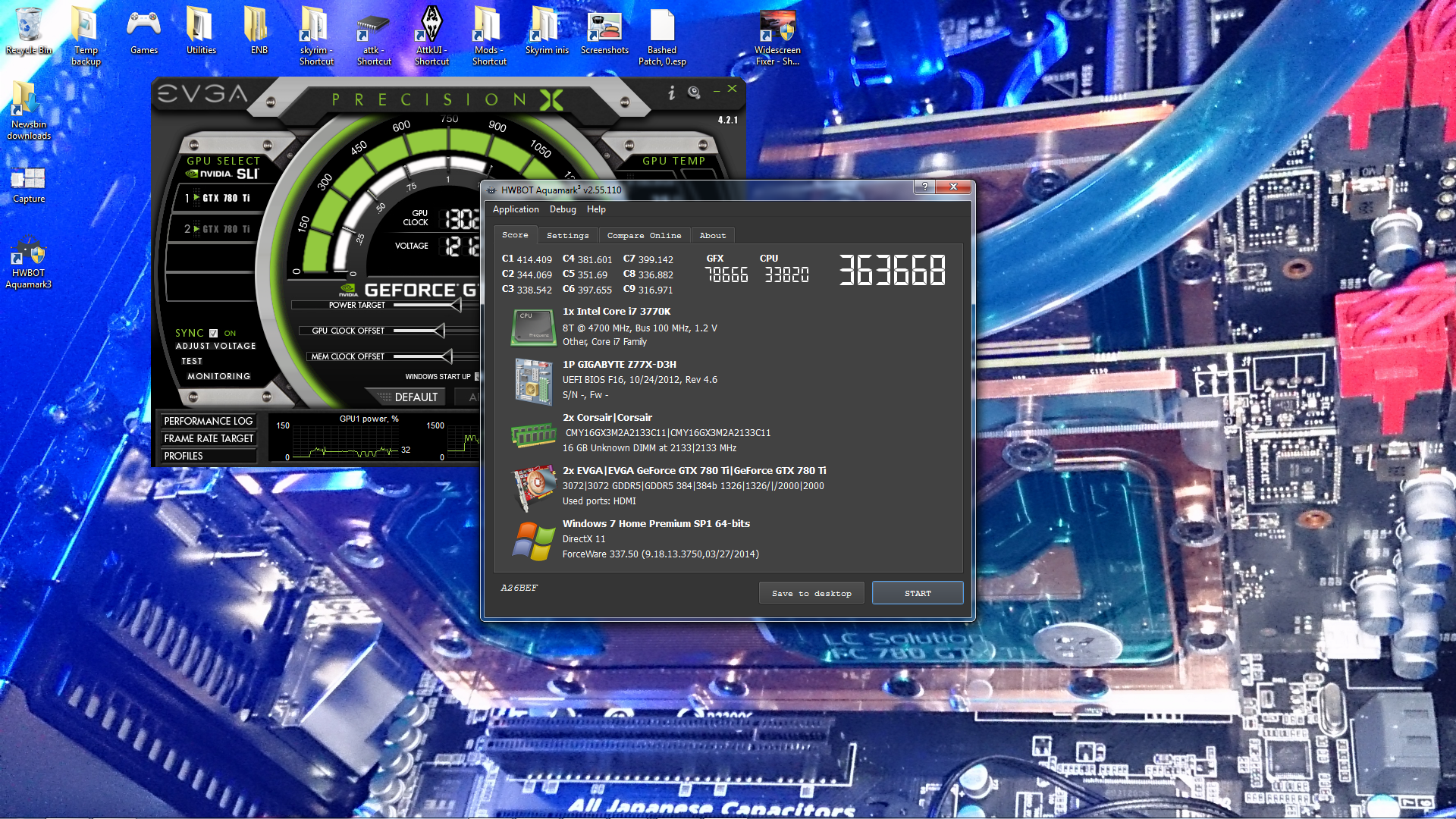Click the CPU chip icon in Aquamark results
The width and height of the screenshot is (1456, 819).
(x=533, y=327)
